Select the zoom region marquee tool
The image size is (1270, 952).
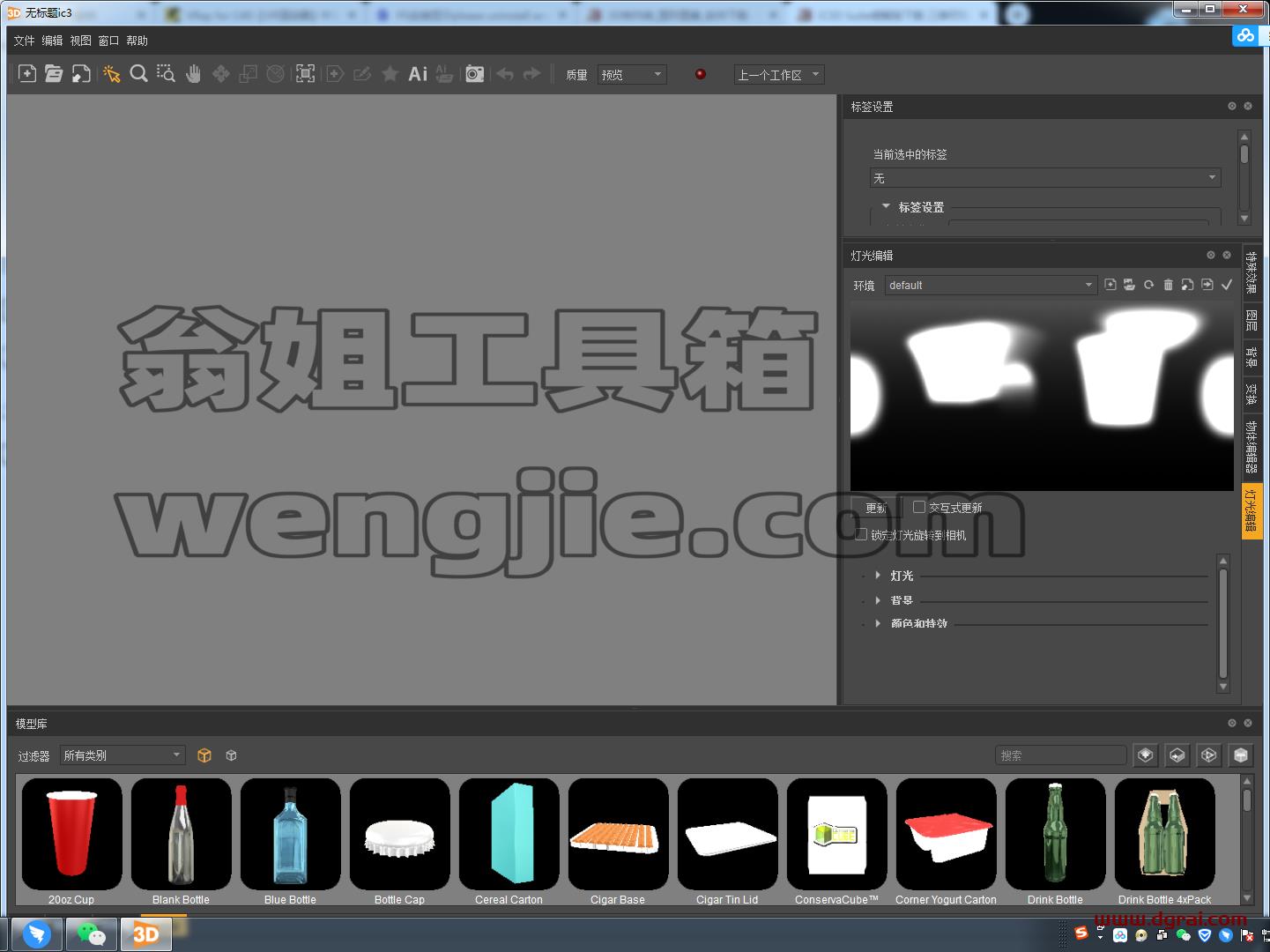point(166,74)
